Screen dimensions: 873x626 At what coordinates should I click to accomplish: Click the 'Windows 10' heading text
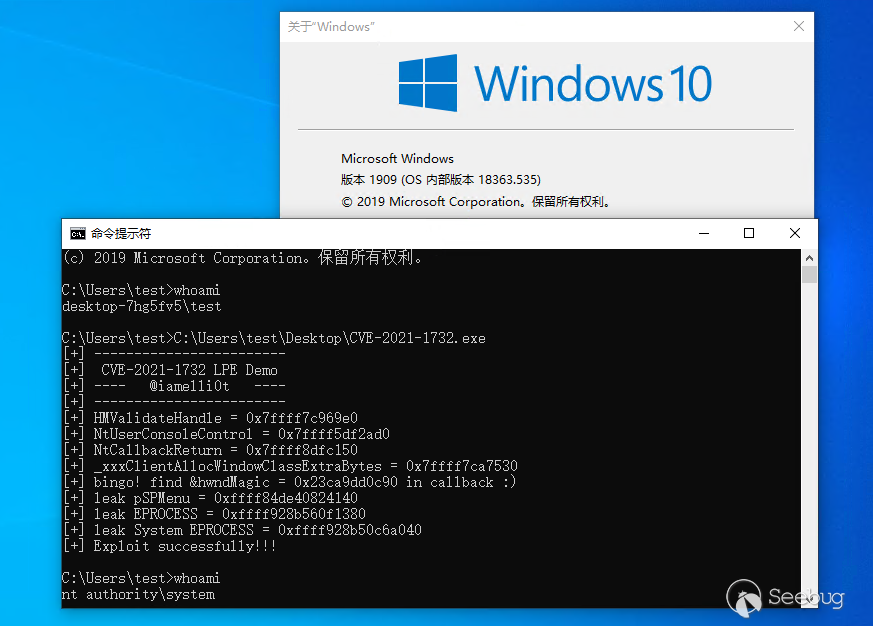point(593,84)
